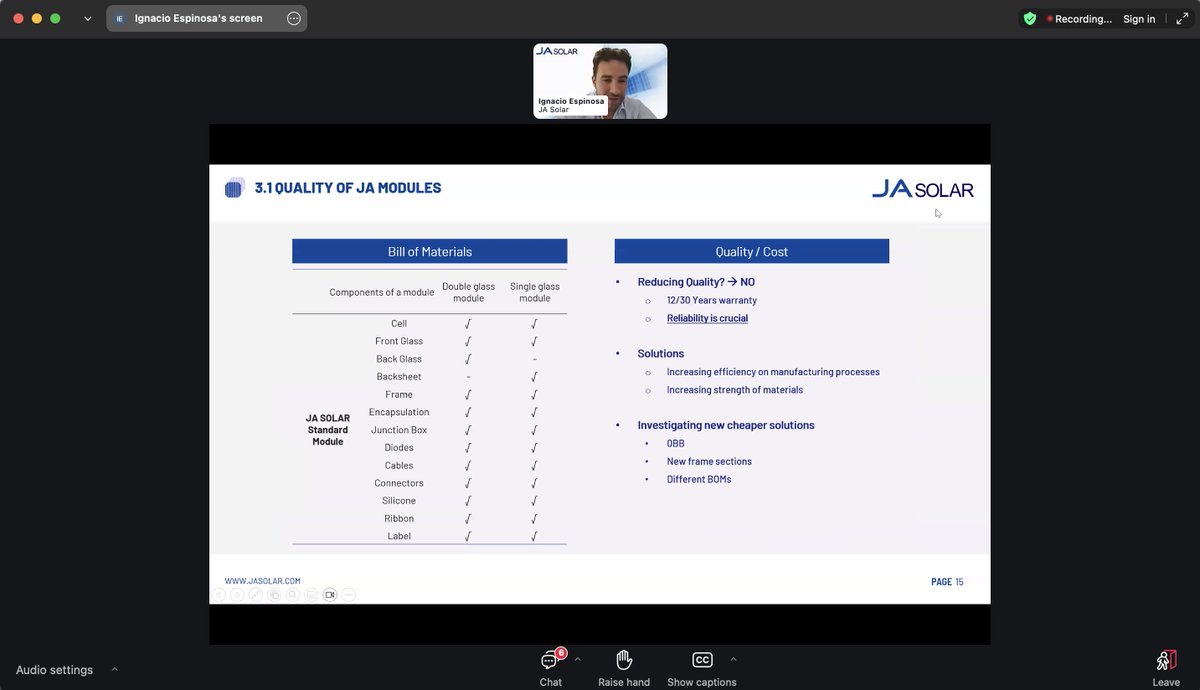The image size is (1200, 690).
Task: Click Ignacio Espinosa's video thumbnail
Action: click(600, 81)
